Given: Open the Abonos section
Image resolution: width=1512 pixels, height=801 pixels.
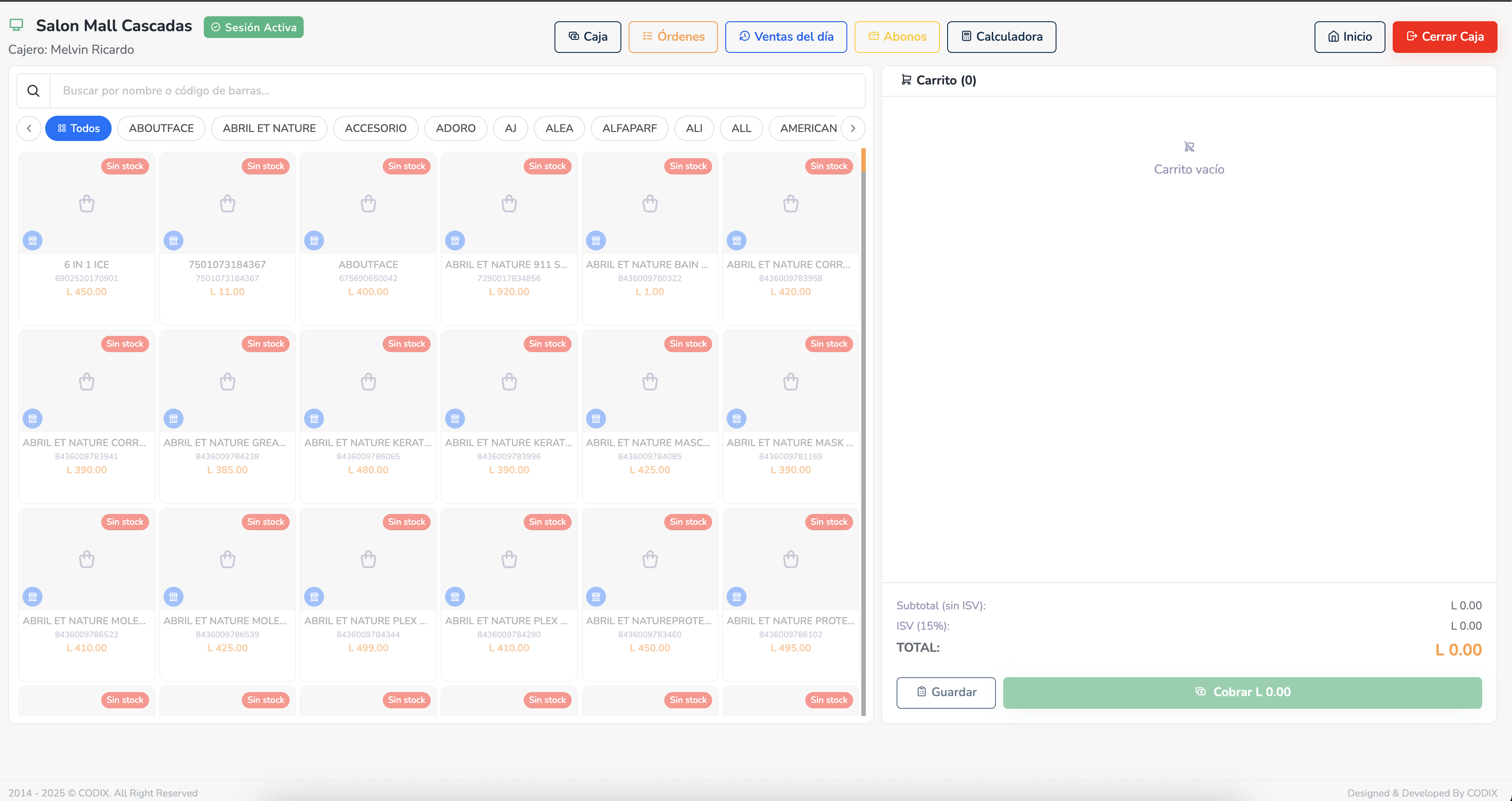Looking at the screenshot, I should (897, 37).
